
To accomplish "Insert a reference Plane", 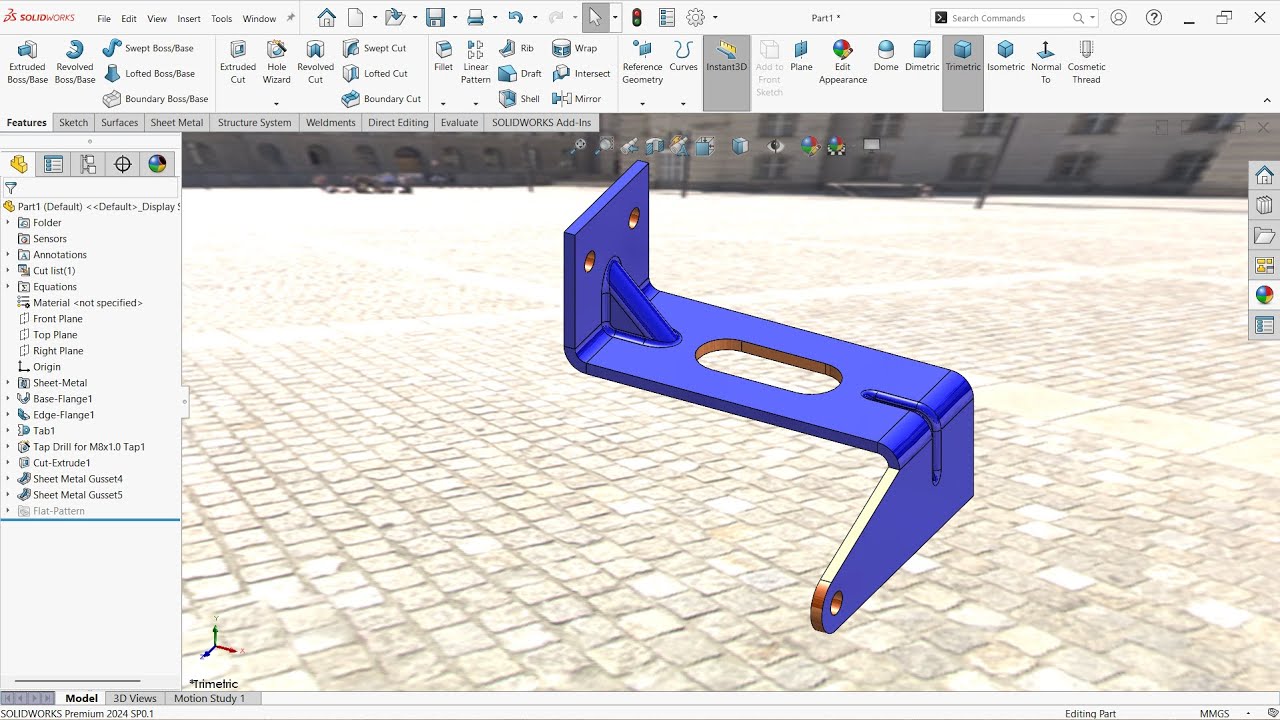I will pyautogui.click(x=801, y=56).
